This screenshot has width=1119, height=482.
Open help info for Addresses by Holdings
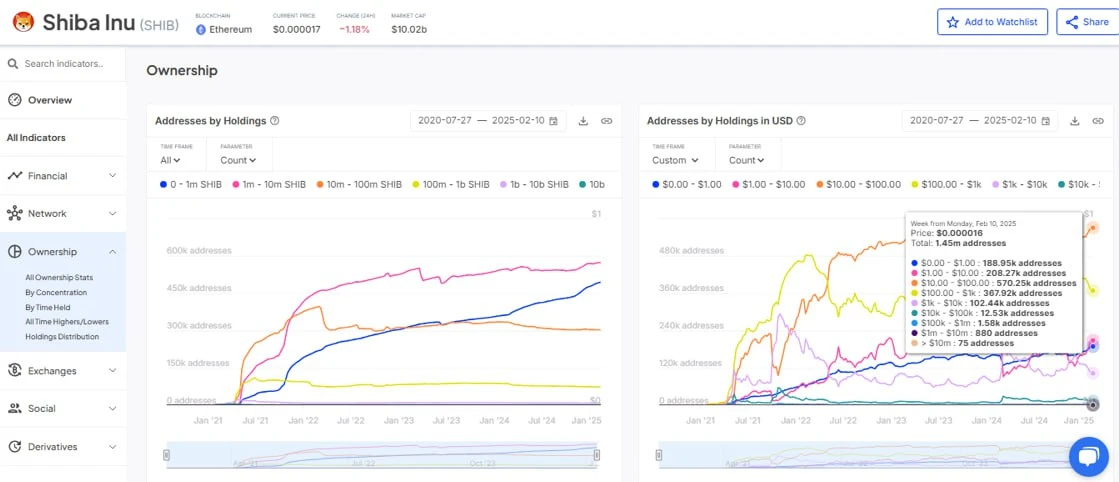pyautogui.click(x=275, y=121)
